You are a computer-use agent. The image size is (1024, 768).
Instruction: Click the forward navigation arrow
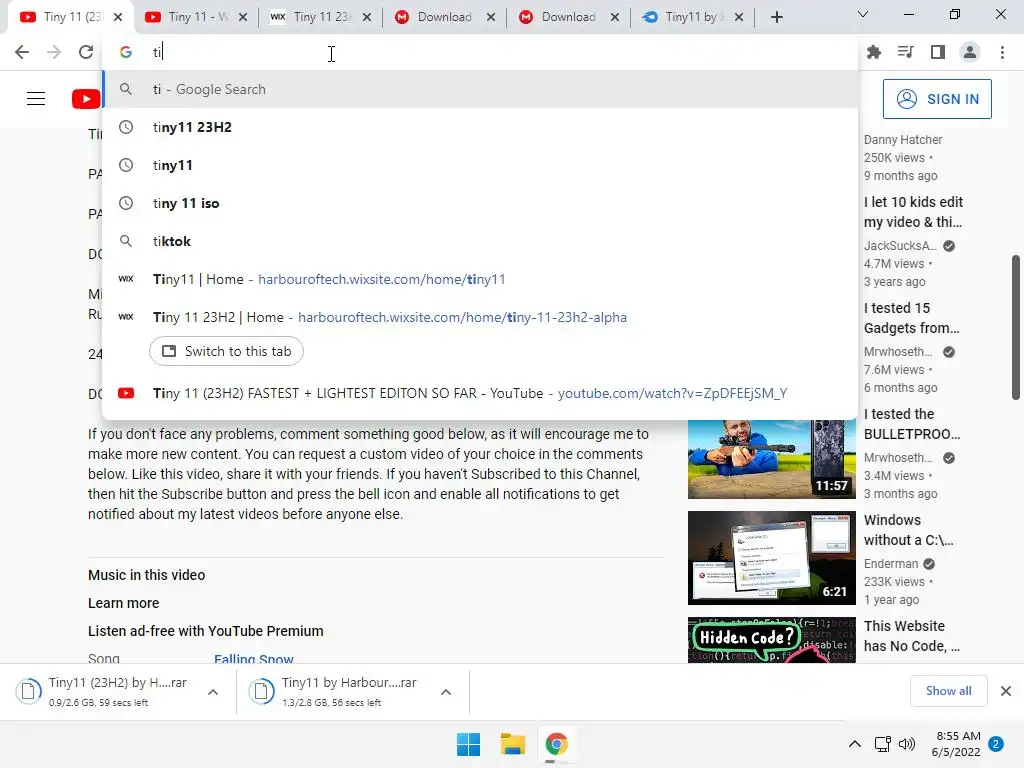(x=54, y=52)
